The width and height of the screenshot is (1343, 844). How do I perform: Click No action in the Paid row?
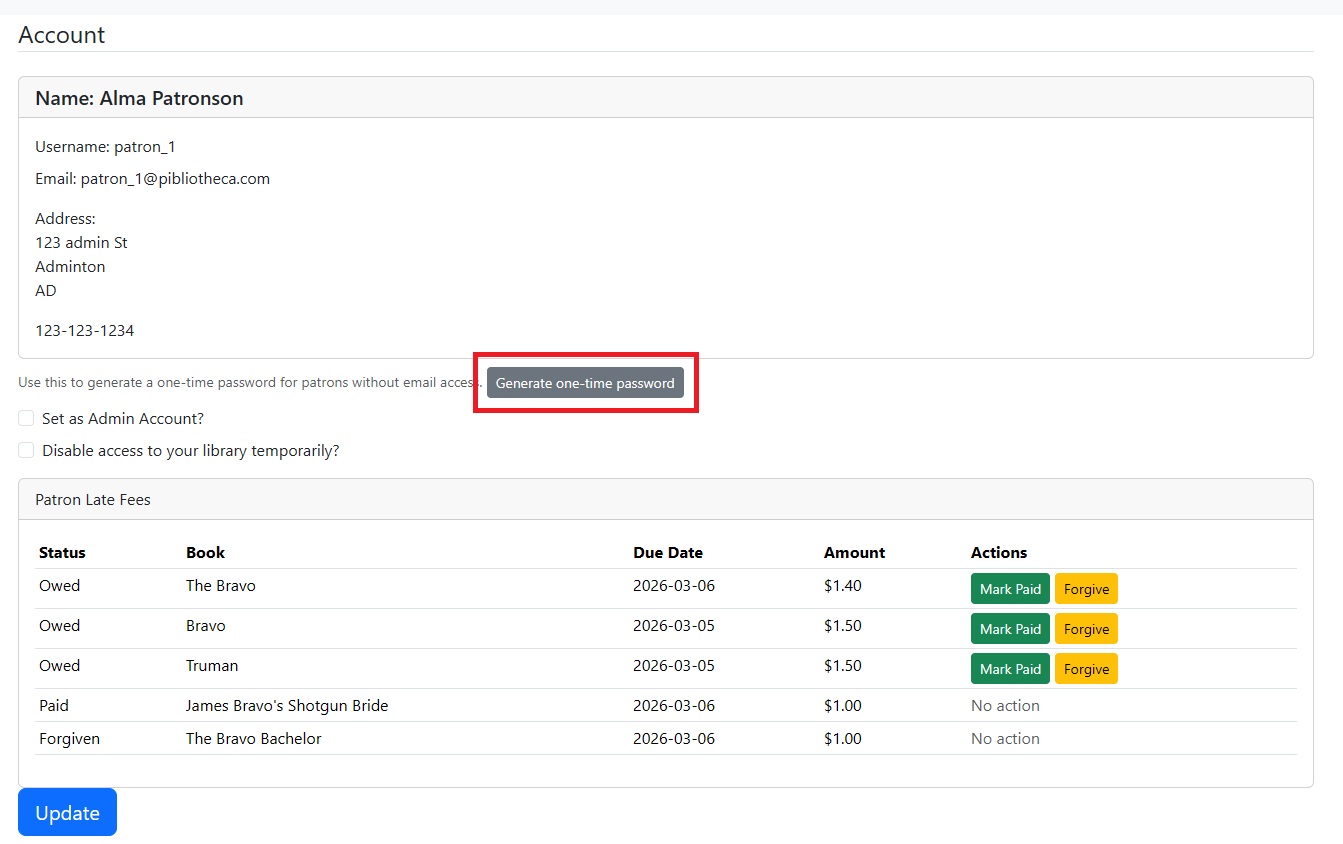coord(1005,705)
